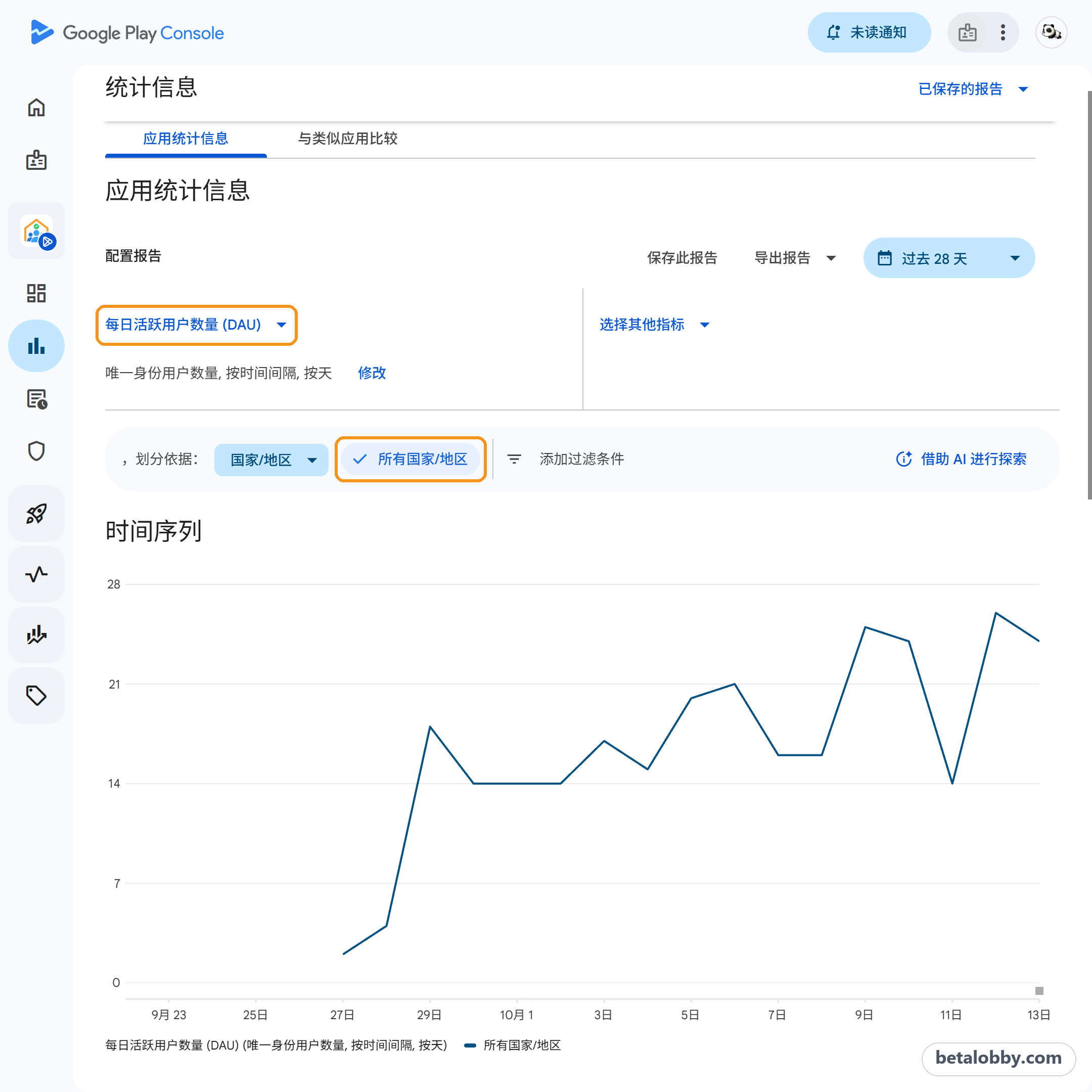This screenshot has height=1092, width=1092.
Task: Click the 修改 link
Action: (372, 373)
